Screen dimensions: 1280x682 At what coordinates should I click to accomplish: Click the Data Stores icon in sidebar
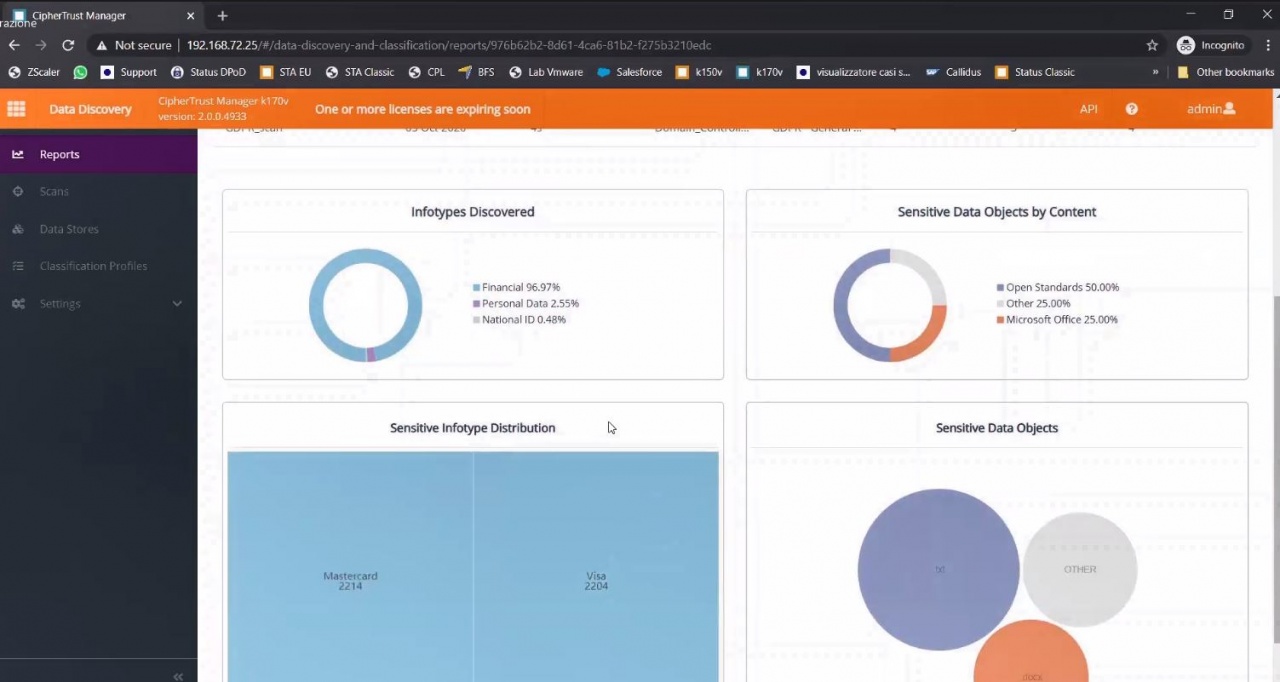coord(18,229)
